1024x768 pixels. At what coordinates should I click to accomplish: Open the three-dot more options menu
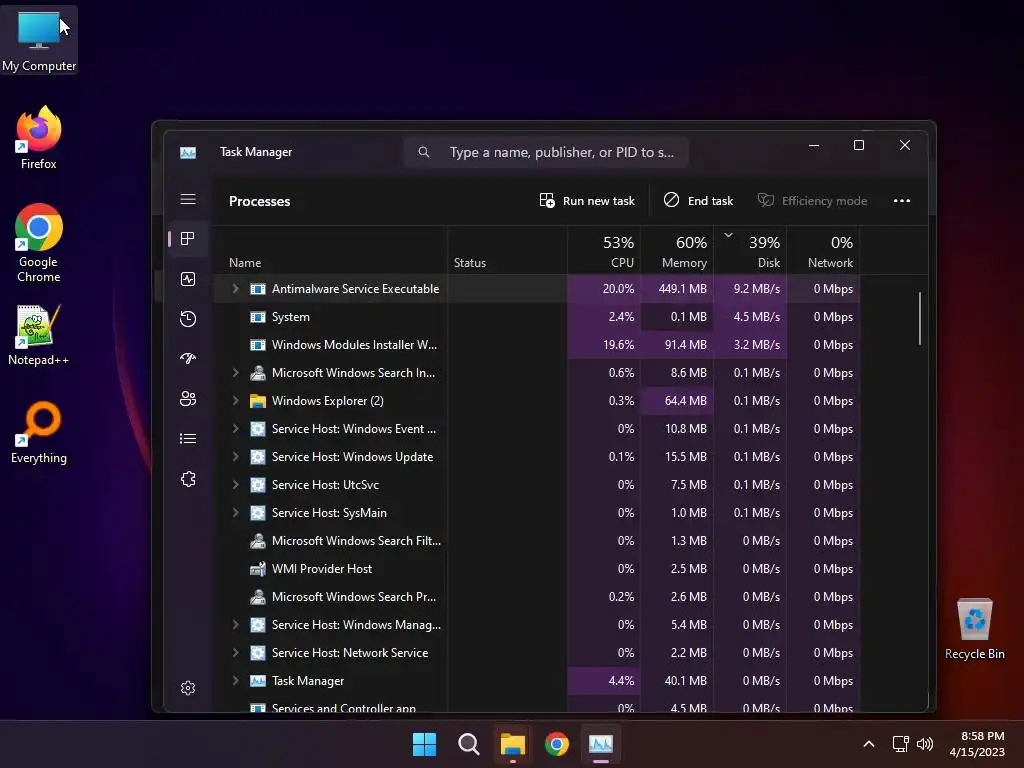point(902,201)
